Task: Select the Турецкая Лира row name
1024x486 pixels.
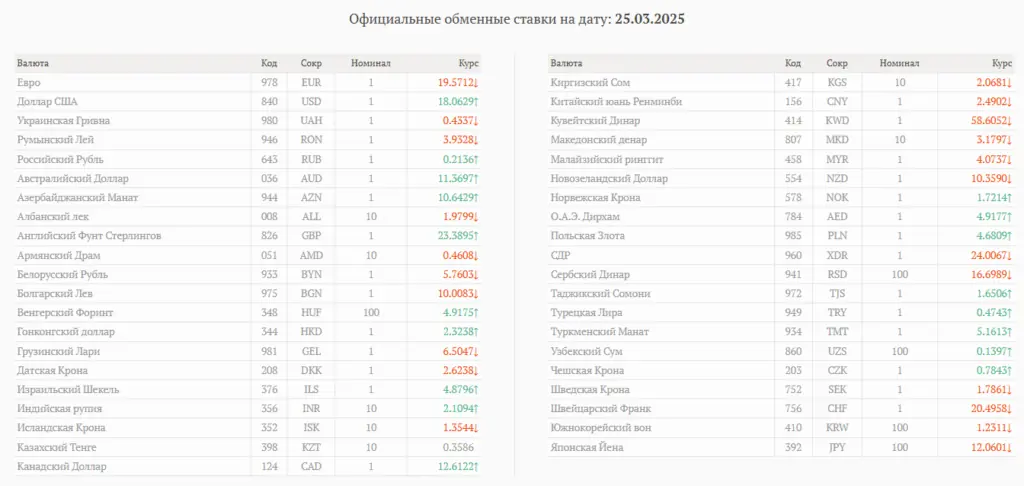Action: pos(586,313)
